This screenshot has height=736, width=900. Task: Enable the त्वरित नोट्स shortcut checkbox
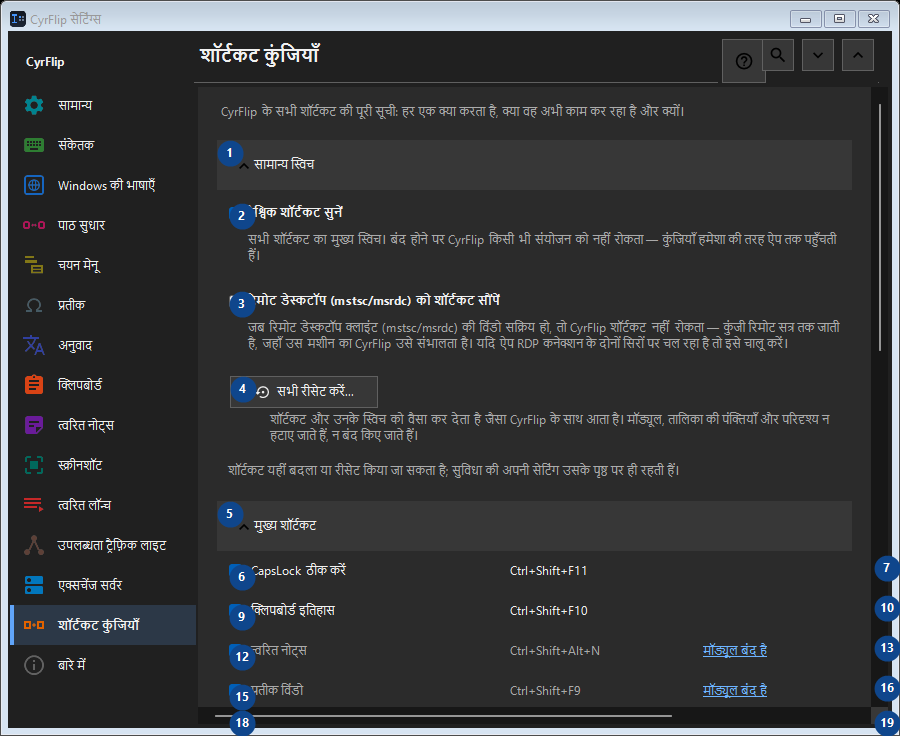click(236, 651)
